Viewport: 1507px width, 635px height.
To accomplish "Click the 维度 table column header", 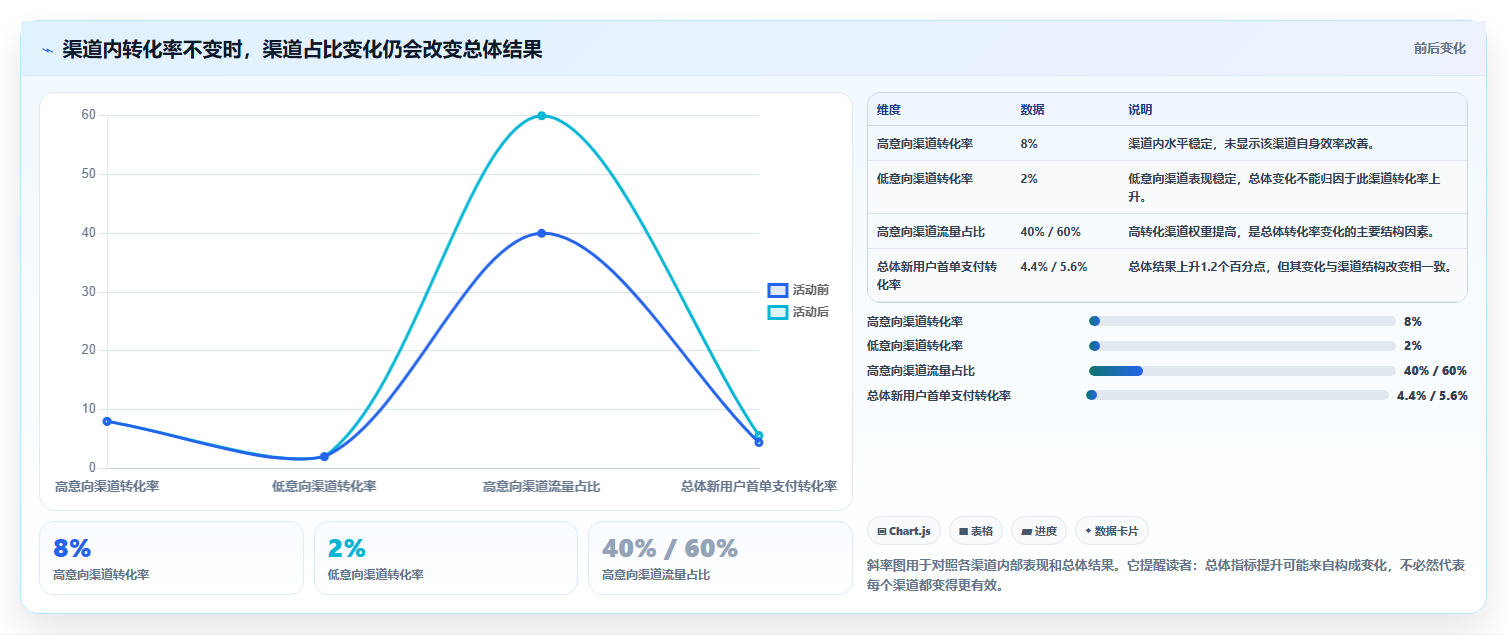I will coord(889,109).
